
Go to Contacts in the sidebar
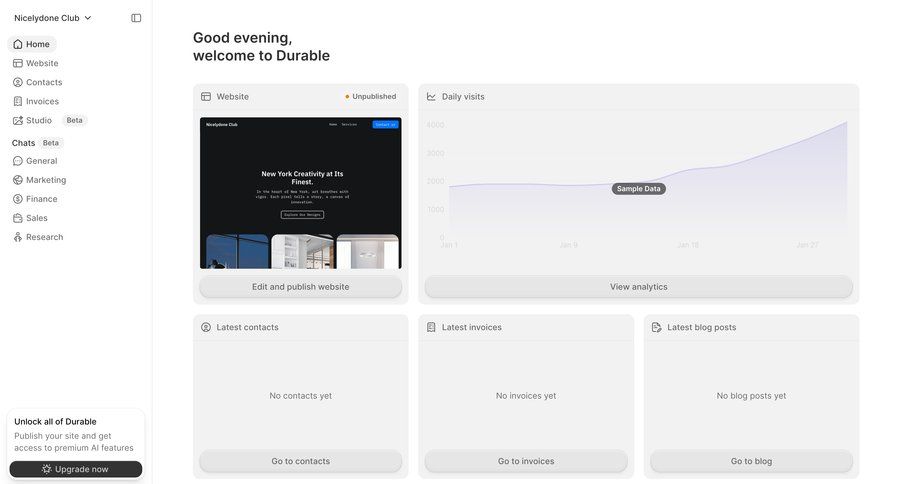click(x=43, y=82)
